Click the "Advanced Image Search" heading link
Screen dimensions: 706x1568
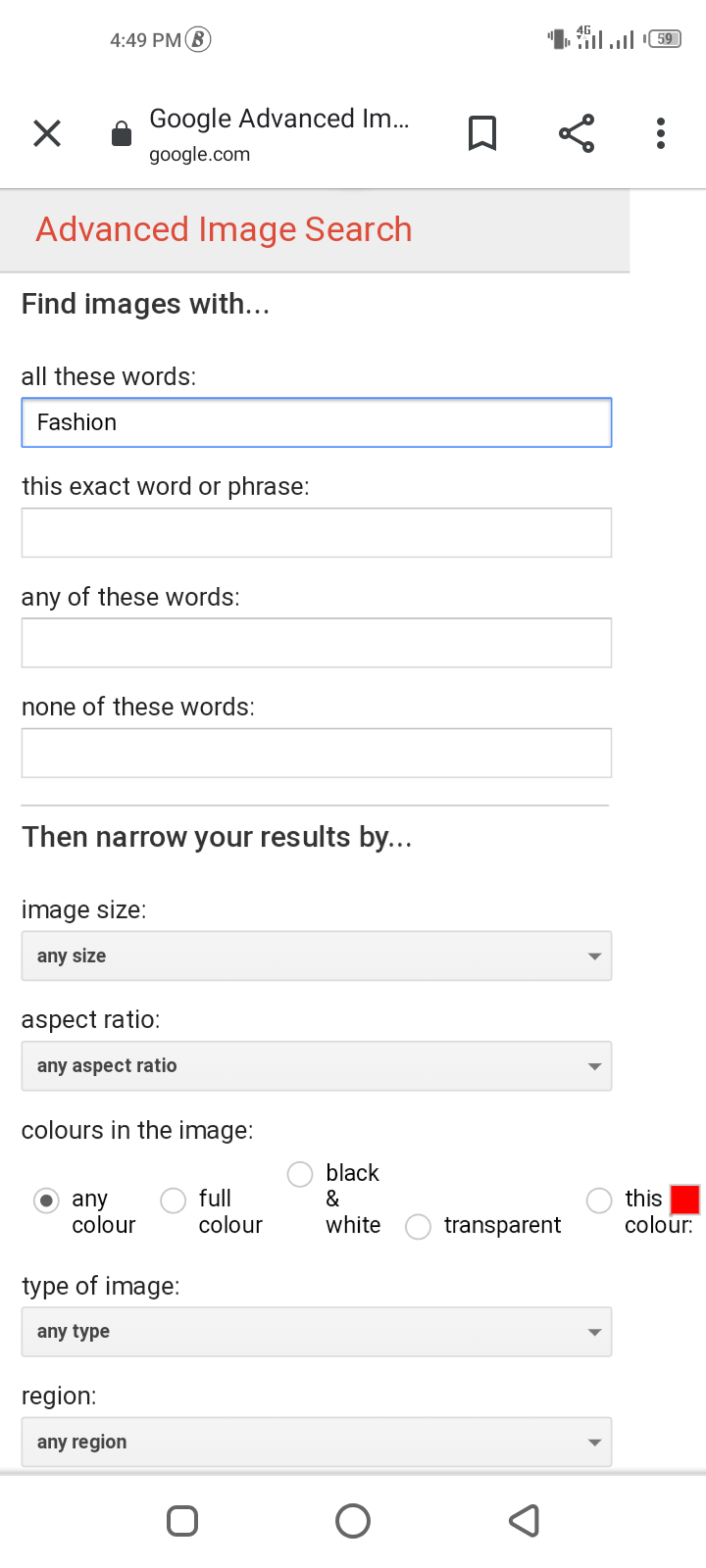click(225, 229)
